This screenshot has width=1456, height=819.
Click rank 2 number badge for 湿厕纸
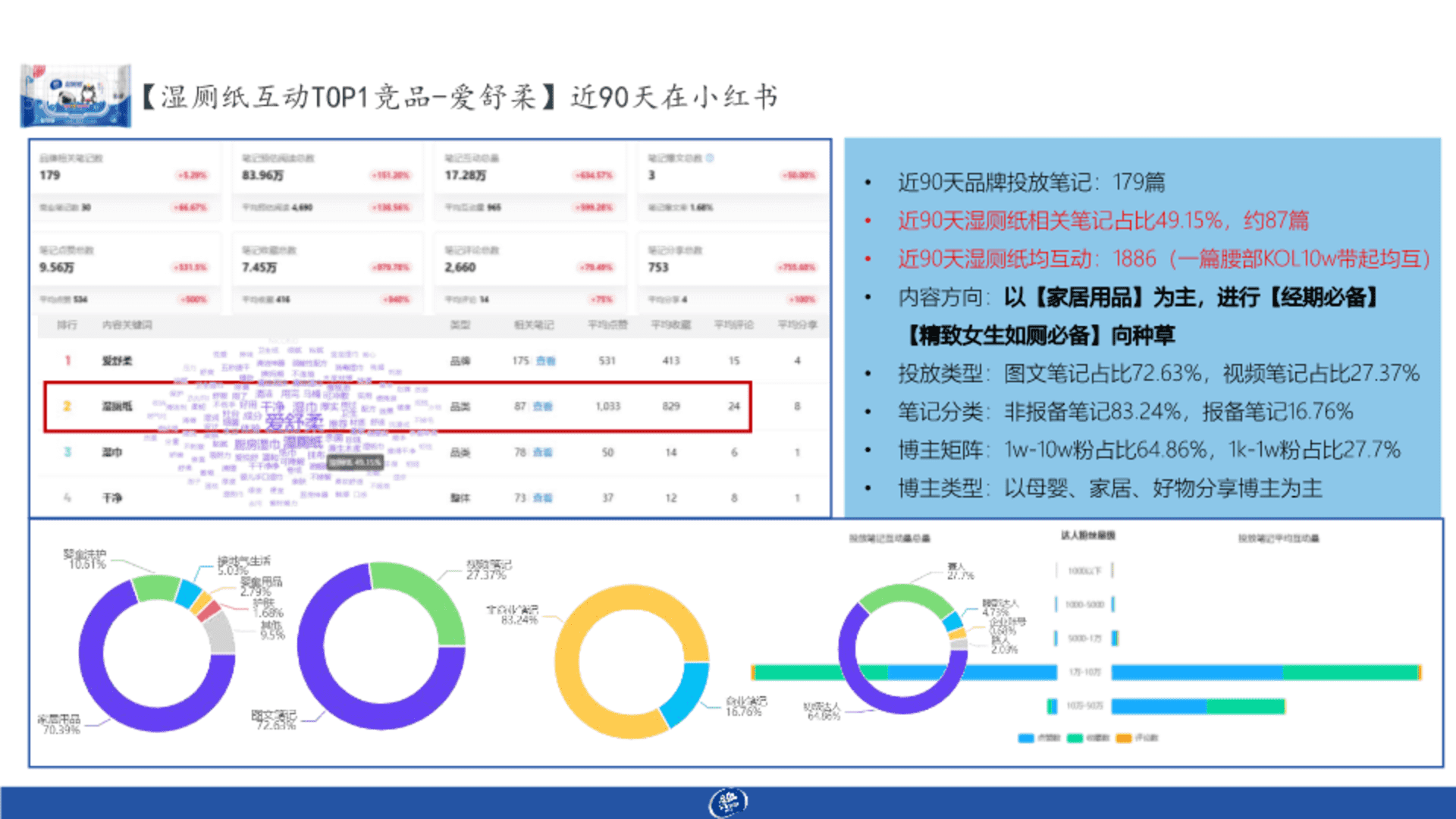pyautogui.click(x=67, y=406)
